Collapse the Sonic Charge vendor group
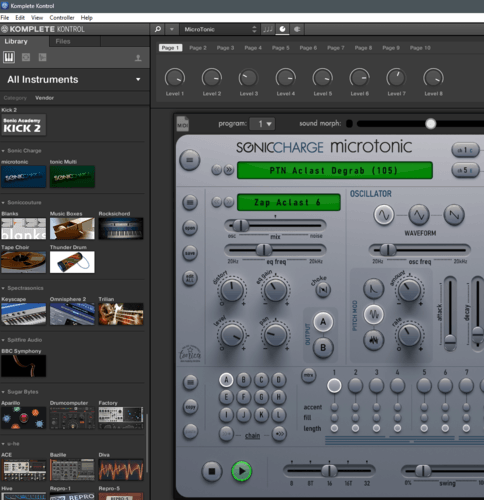484x500 pixels. coord(3,151)
